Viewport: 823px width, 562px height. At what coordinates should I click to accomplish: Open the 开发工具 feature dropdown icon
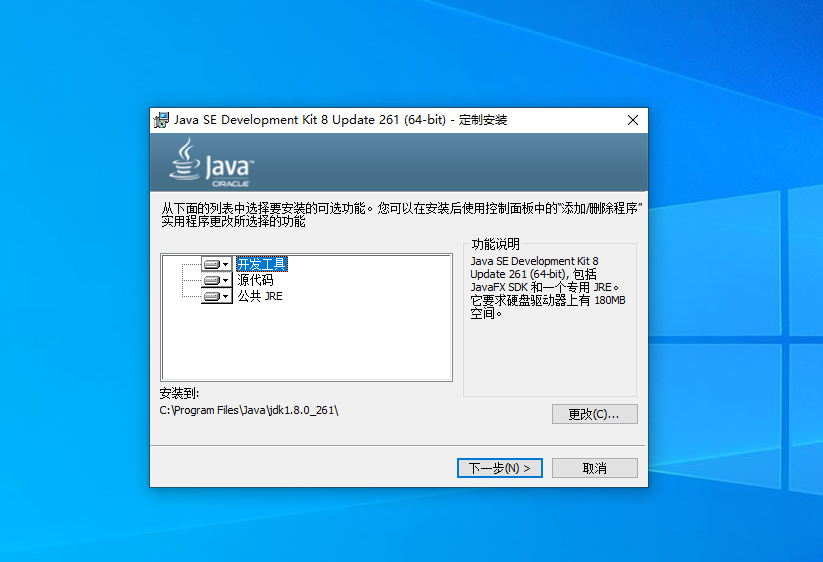(x=217, y=264)
